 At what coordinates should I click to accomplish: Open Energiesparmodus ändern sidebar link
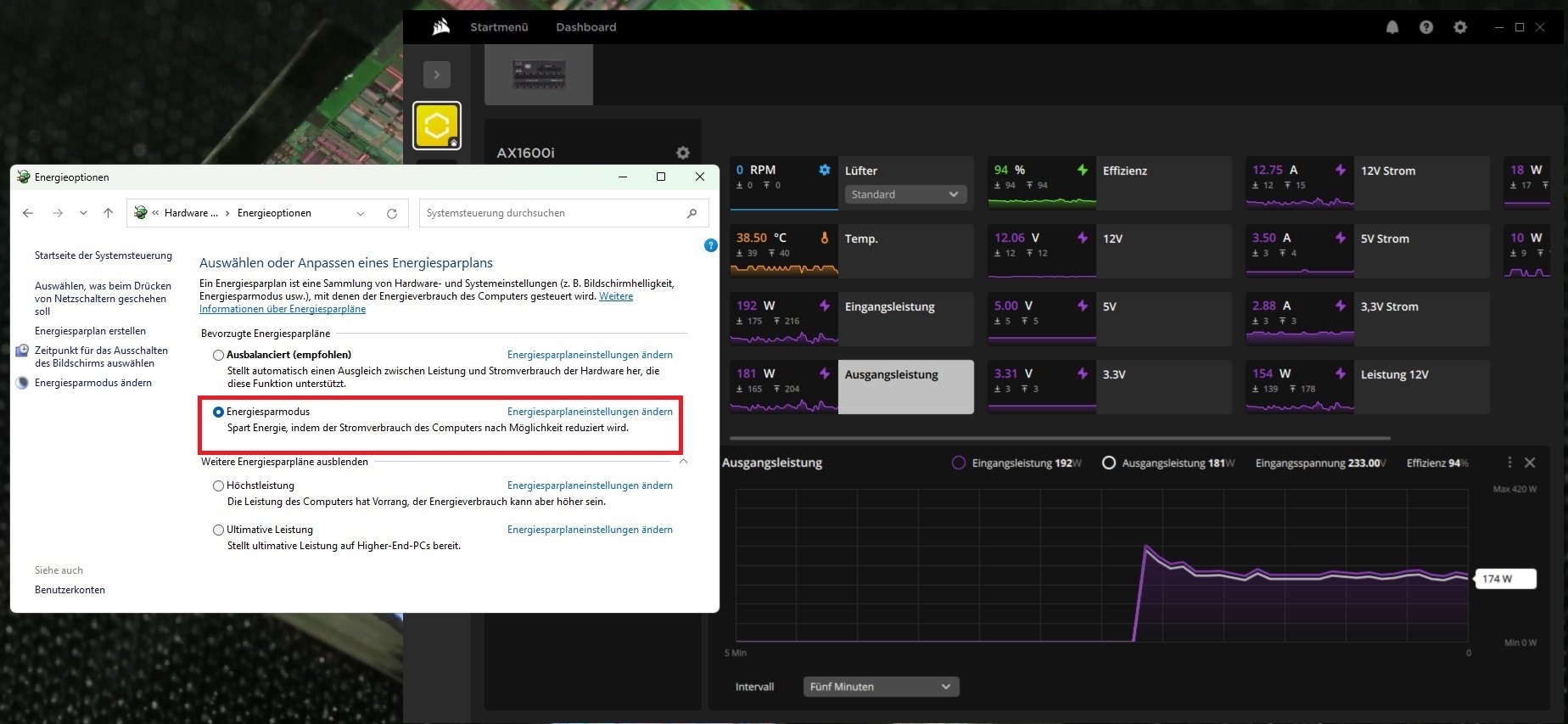coord(93,383)
